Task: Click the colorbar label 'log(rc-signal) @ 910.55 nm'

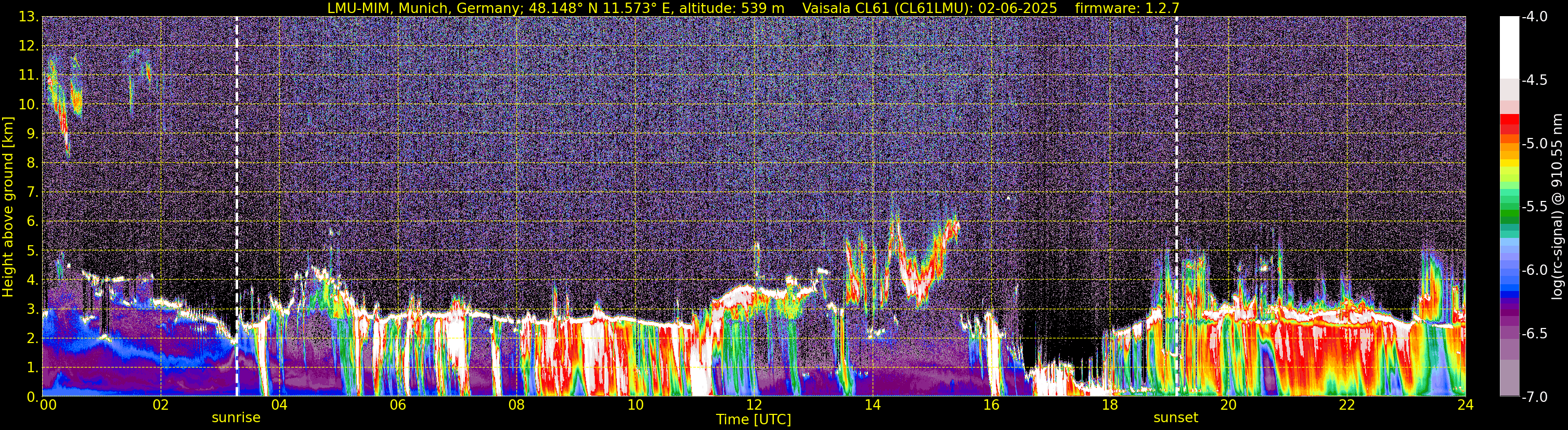Action: (1559, 207)
